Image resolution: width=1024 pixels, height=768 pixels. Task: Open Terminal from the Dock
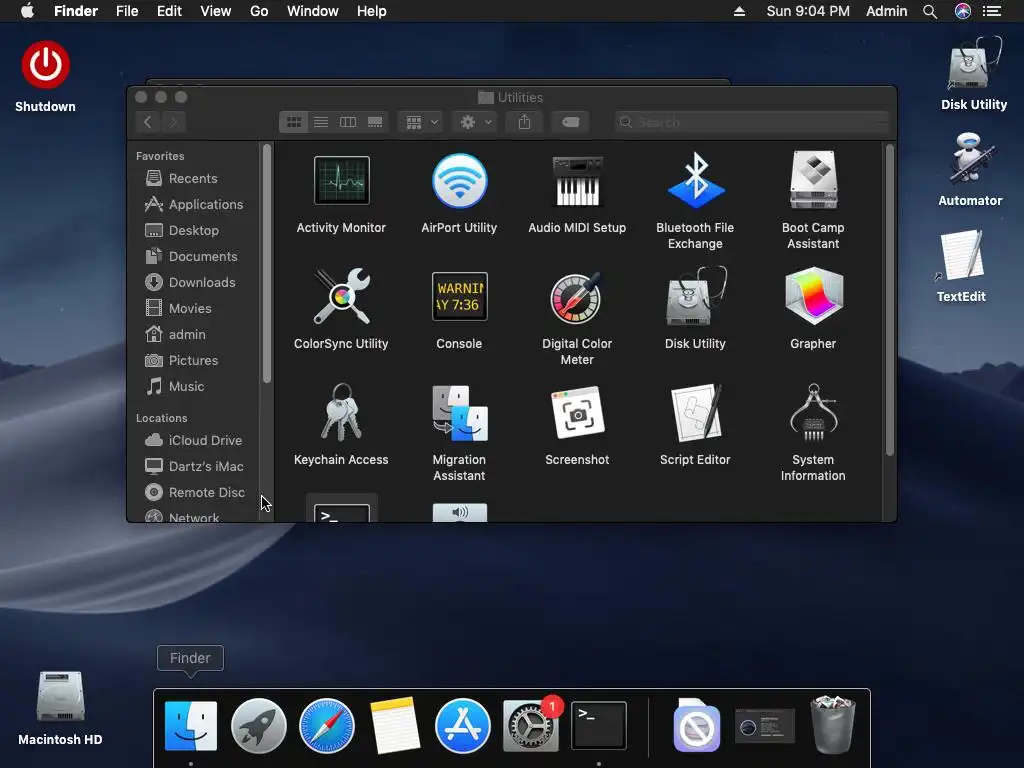point(598,726)
